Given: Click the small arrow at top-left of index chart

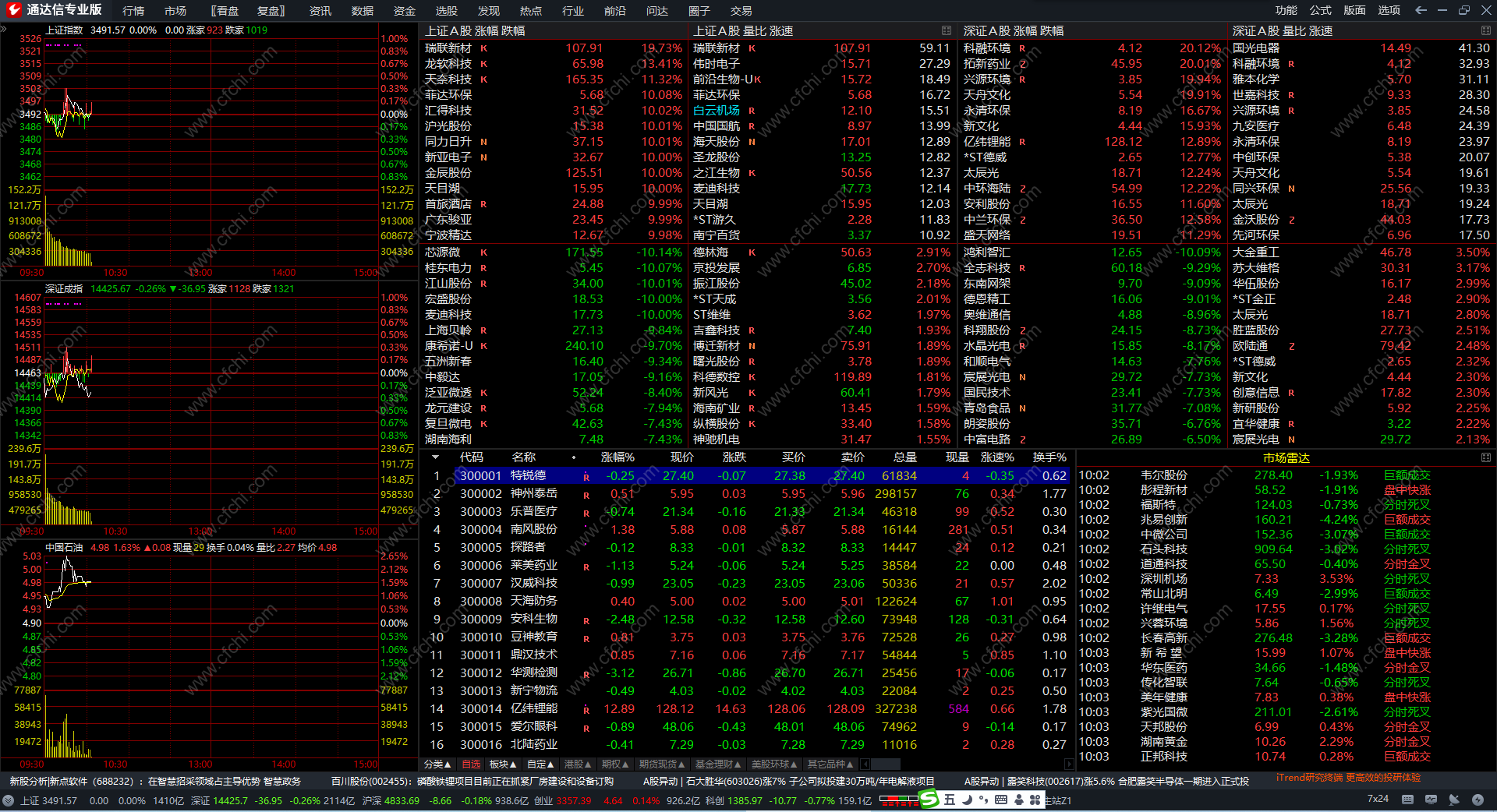Looking at the screenshot, I should 4,30.
